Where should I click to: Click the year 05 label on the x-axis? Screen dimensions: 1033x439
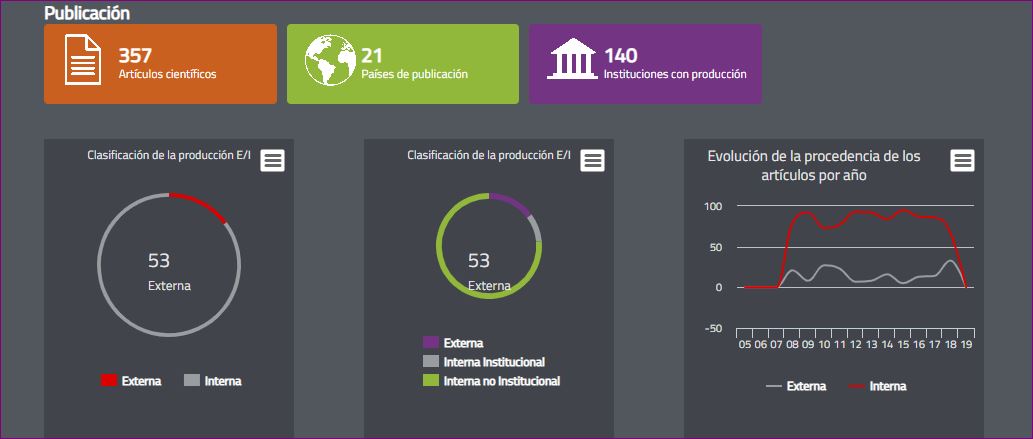744,344
